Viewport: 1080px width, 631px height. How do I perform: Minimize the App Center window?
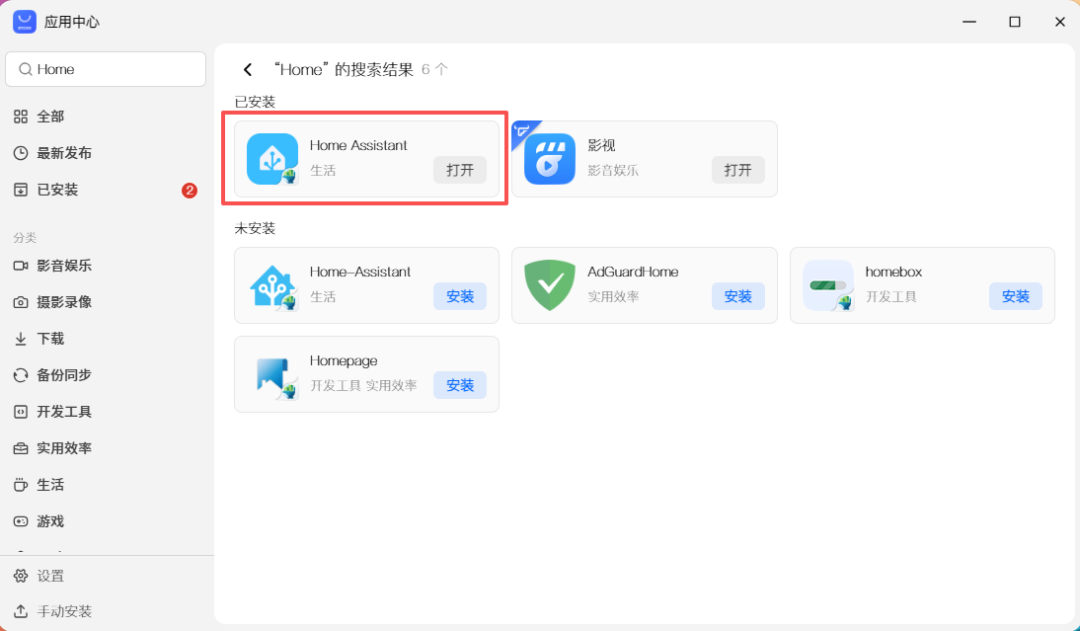pos(969,22)
